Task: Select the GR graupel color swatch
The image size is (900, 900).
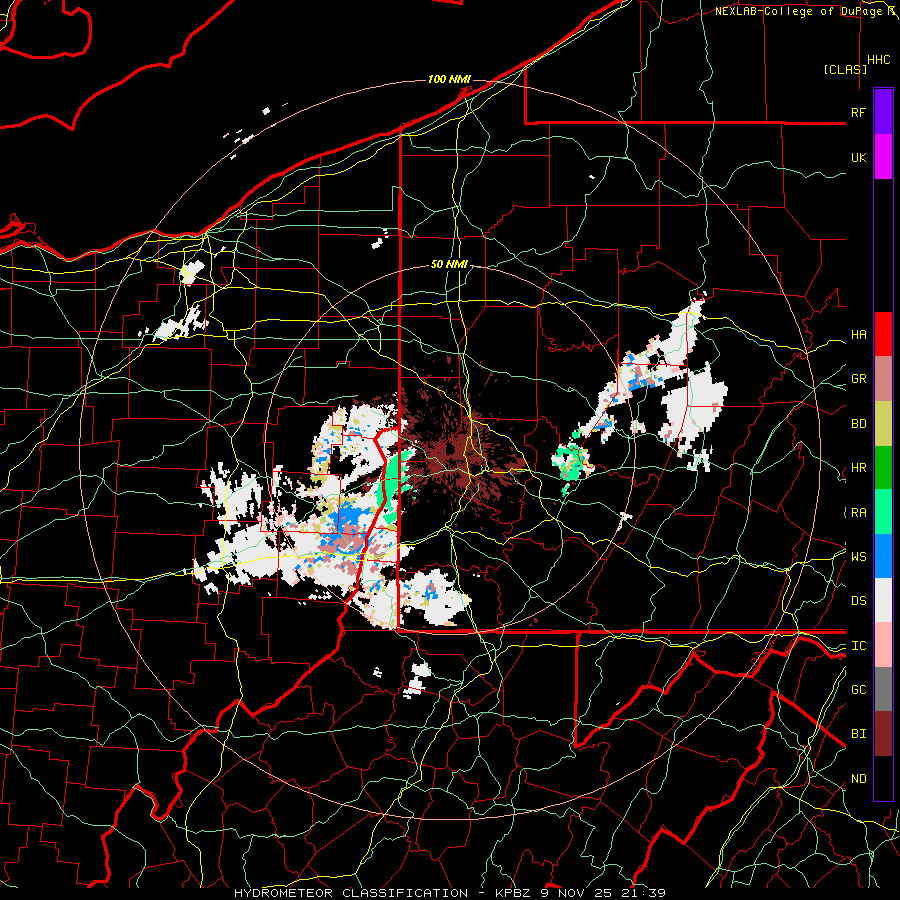Action: (883, 378)
